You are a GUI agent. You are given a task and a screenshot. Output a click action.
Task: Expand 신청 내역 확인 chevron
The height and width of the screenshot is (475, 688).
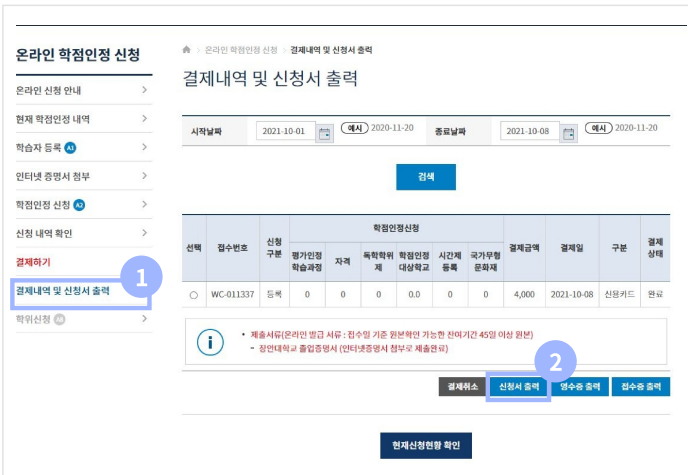pyautogui.click(x=144, y=233)
